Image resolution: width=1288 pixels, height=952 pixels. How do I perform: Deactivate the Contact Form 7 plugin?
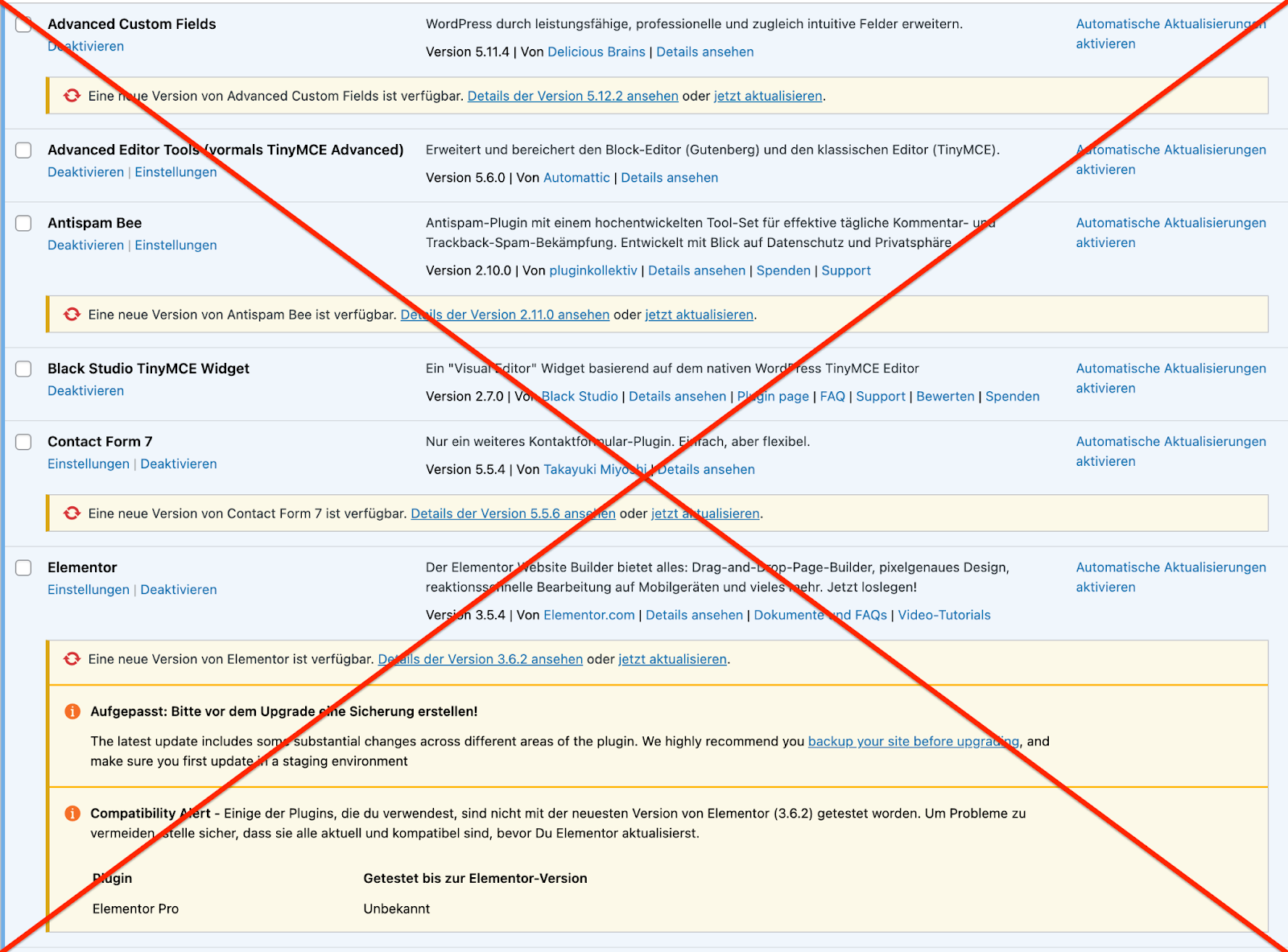coord(179,464)
